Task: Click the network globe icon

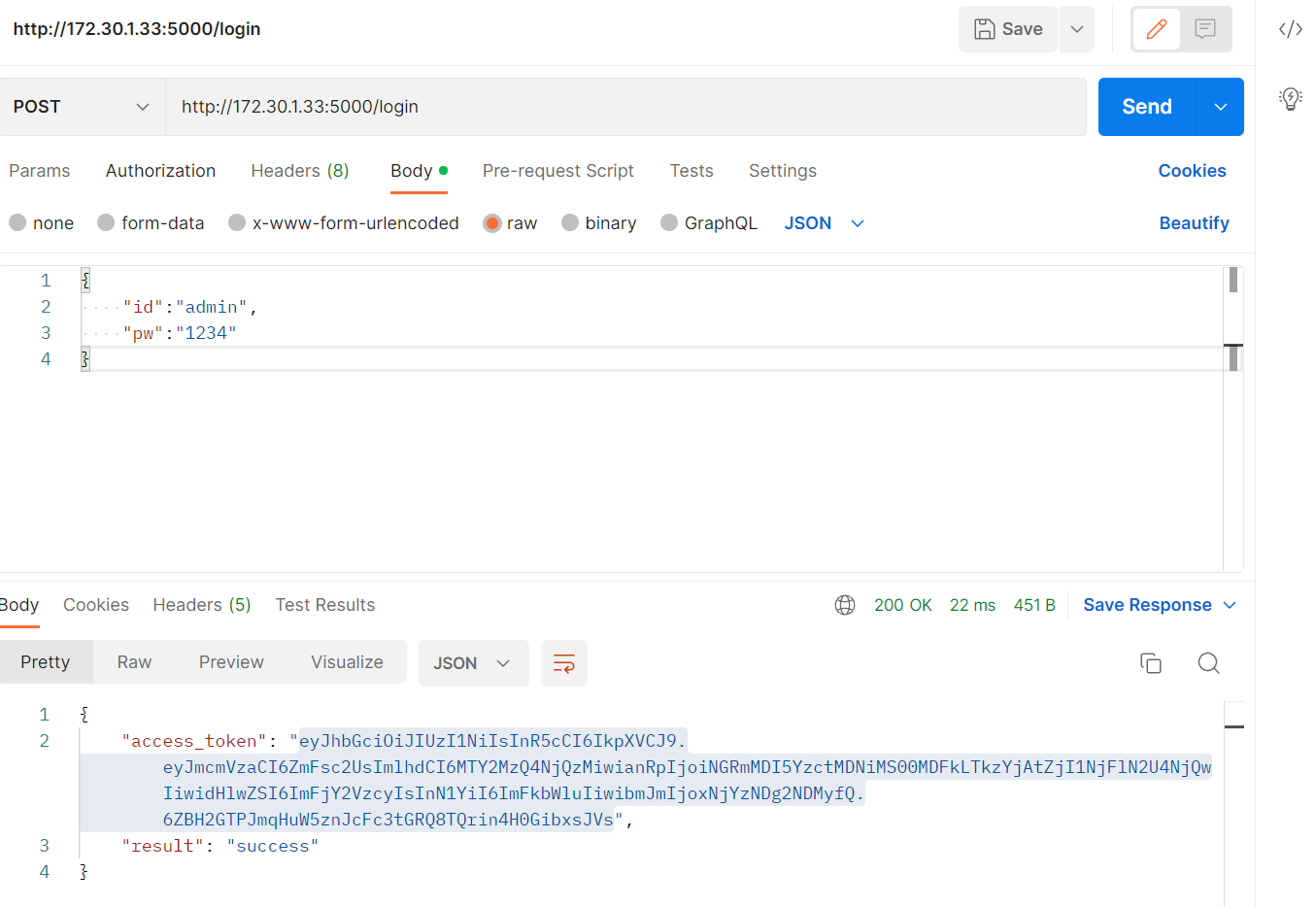Action: [x=845, y=605]
